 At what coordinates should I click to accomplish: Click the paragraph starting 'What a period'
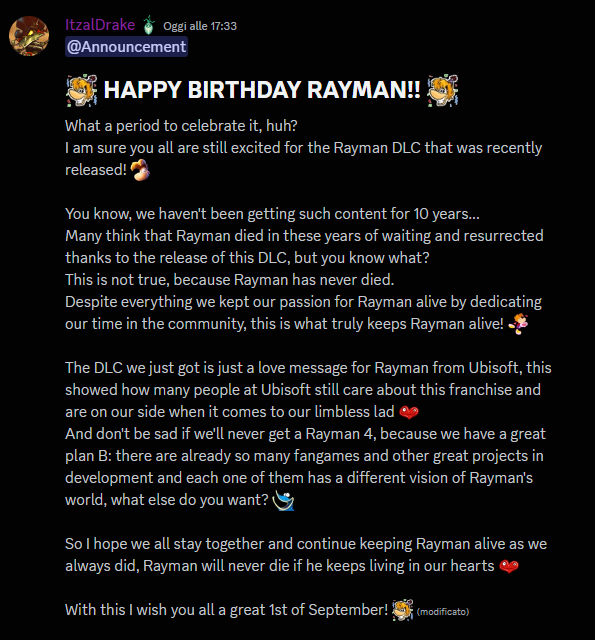[304, 148]
